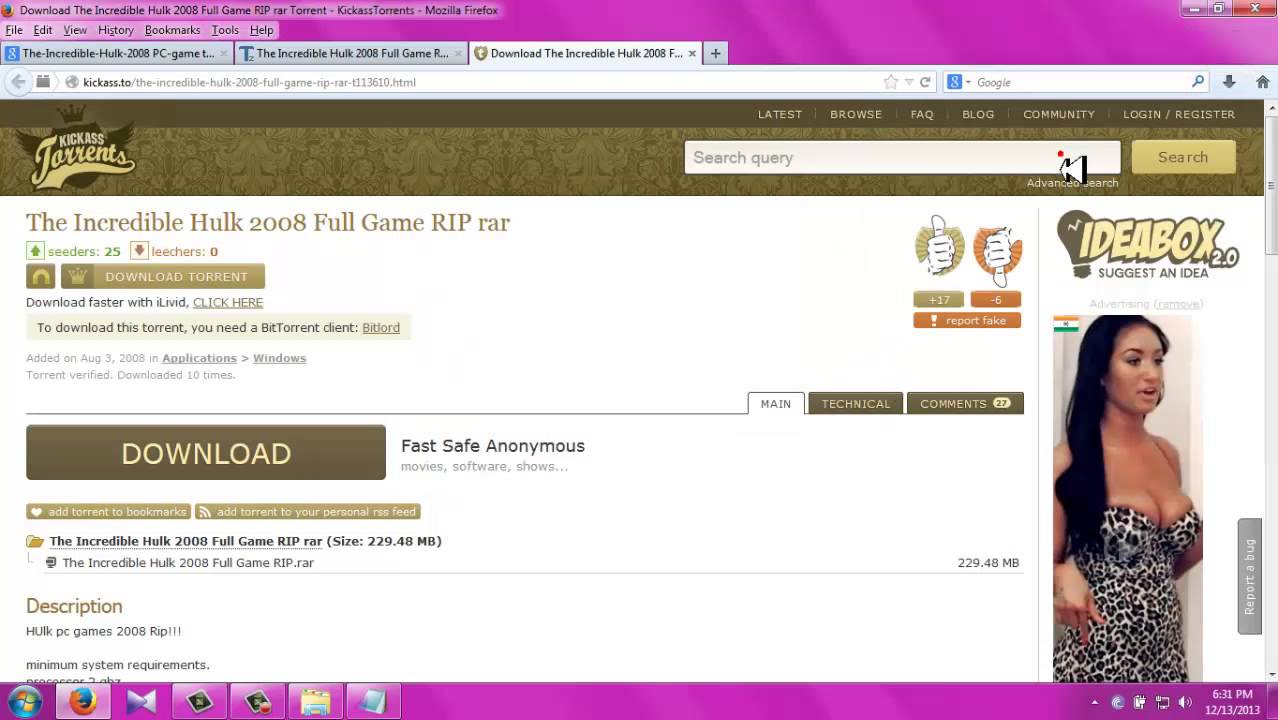Click the file icon before RIP.rar
The height and width of the screenshot is (720, 1278).
51,562
